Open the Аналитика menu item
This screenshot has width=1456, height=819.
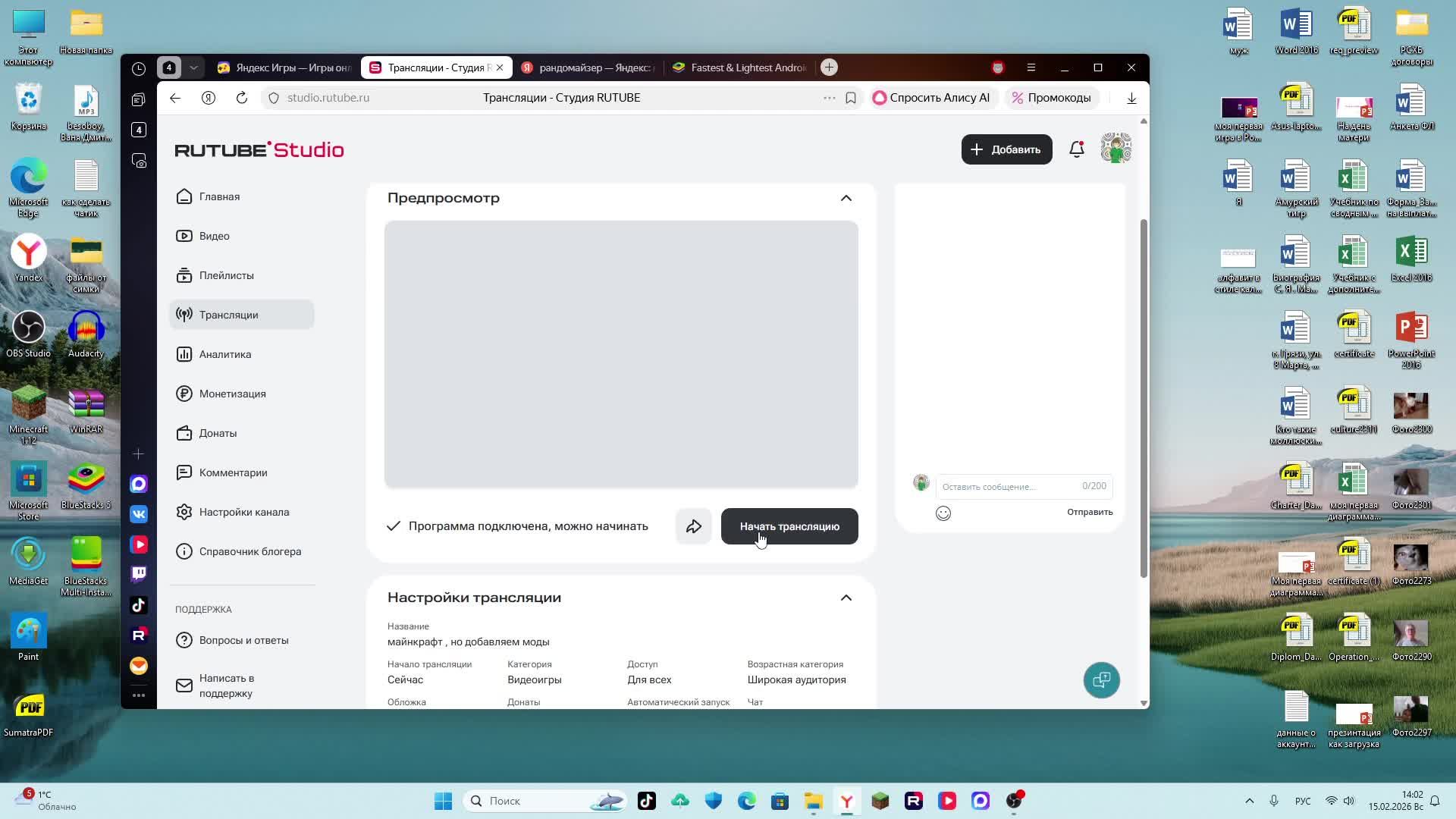tap(224, 354)
